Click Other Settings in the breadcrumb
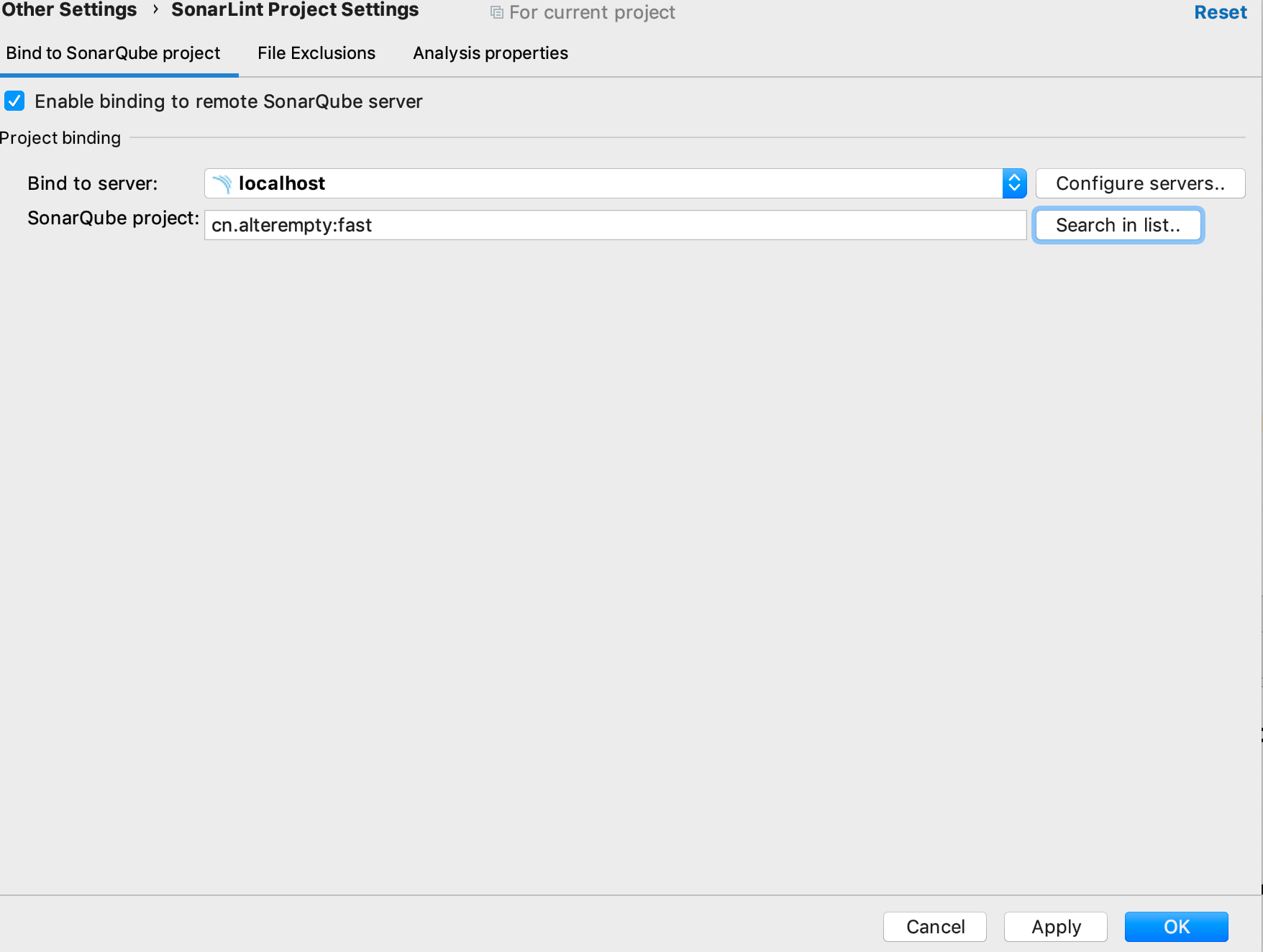 click(x=69, y=10)
